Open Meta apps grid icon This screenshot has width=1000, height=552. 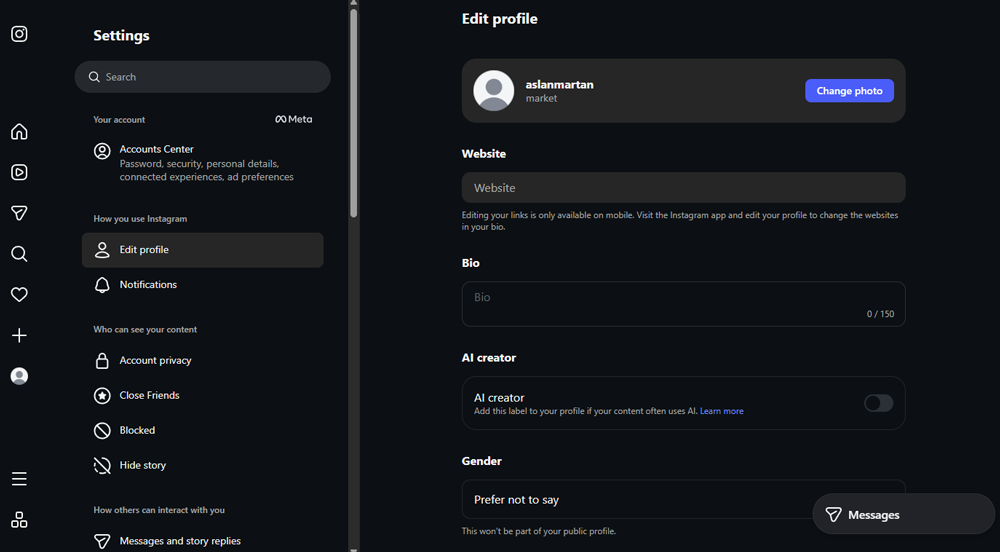pyautogui.click(x=19, y=519)
